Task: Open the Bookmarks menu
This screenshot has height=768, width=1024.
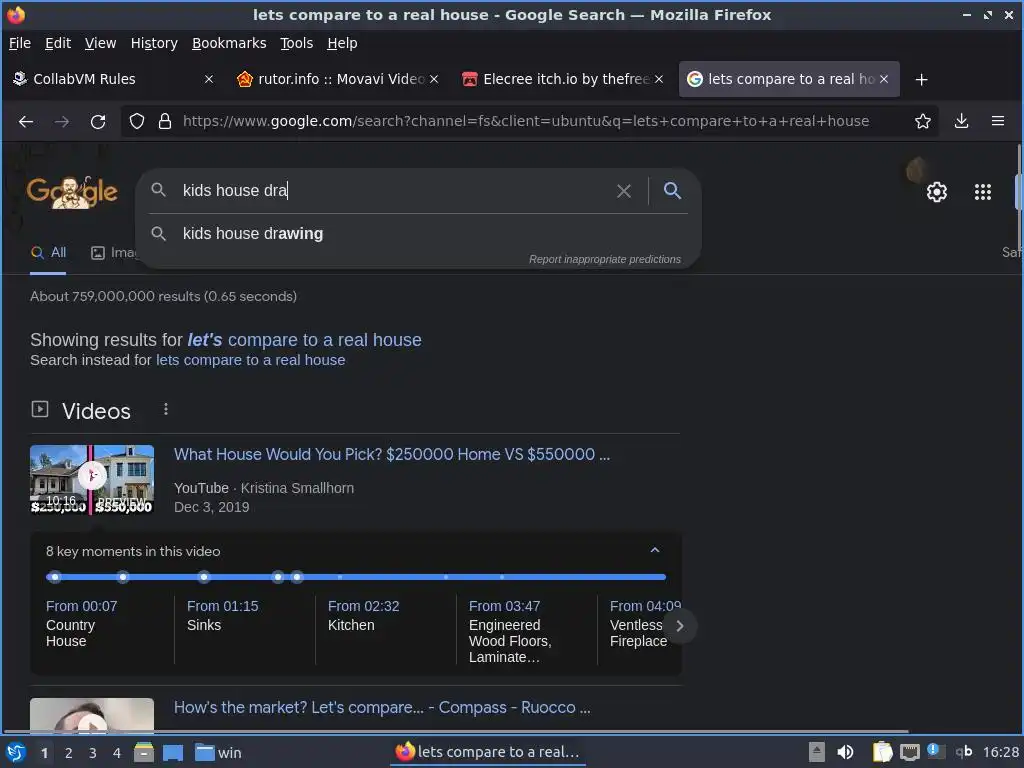Action: click(229, 43)
